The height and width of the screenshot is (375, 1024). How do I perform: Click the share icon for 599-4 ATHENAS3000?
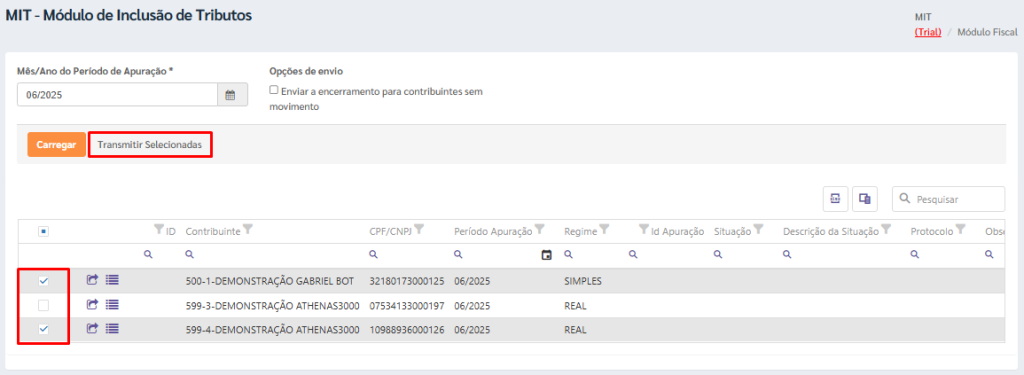pos(92,329)
